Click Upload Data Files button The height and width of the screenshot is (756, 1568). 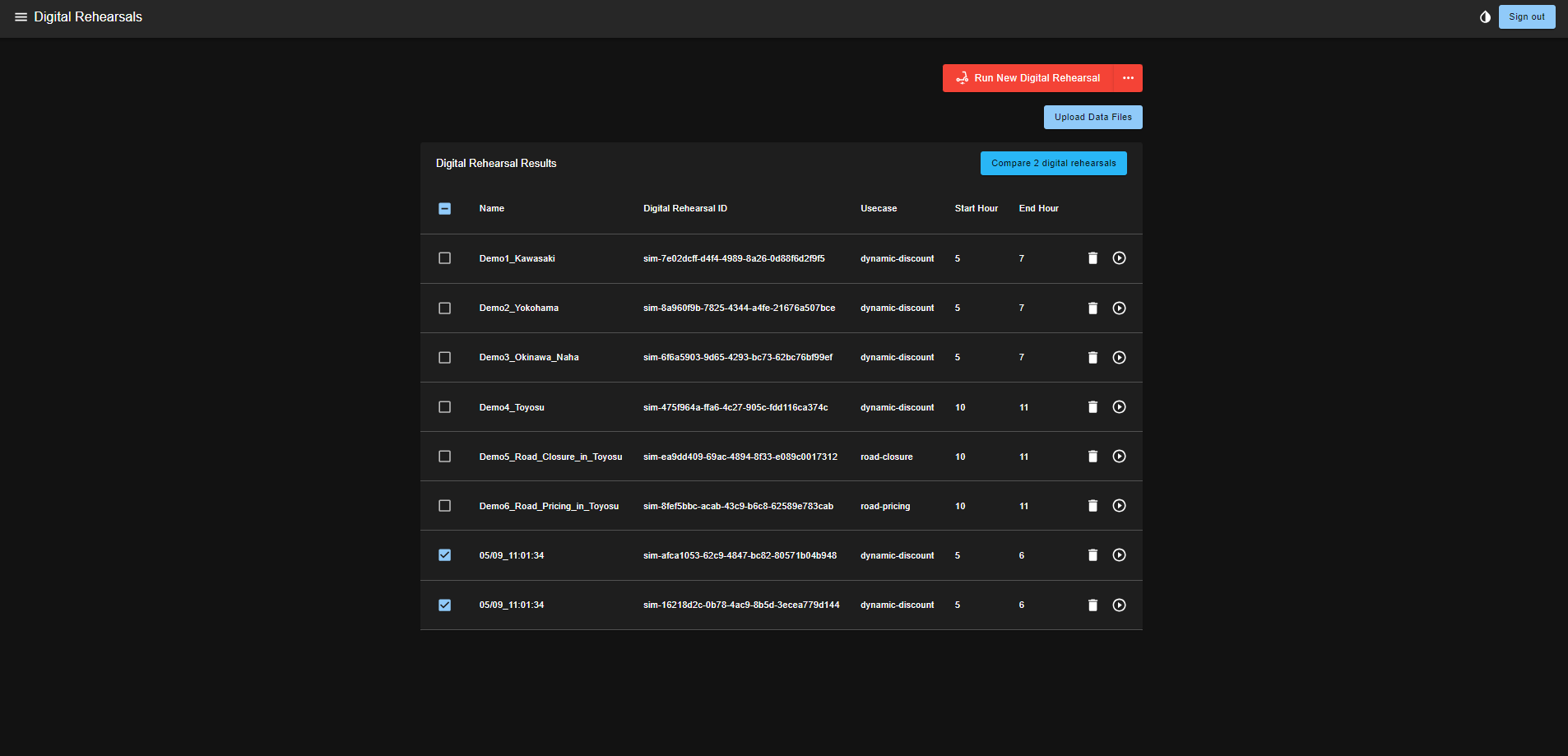tap(1092, 118)
